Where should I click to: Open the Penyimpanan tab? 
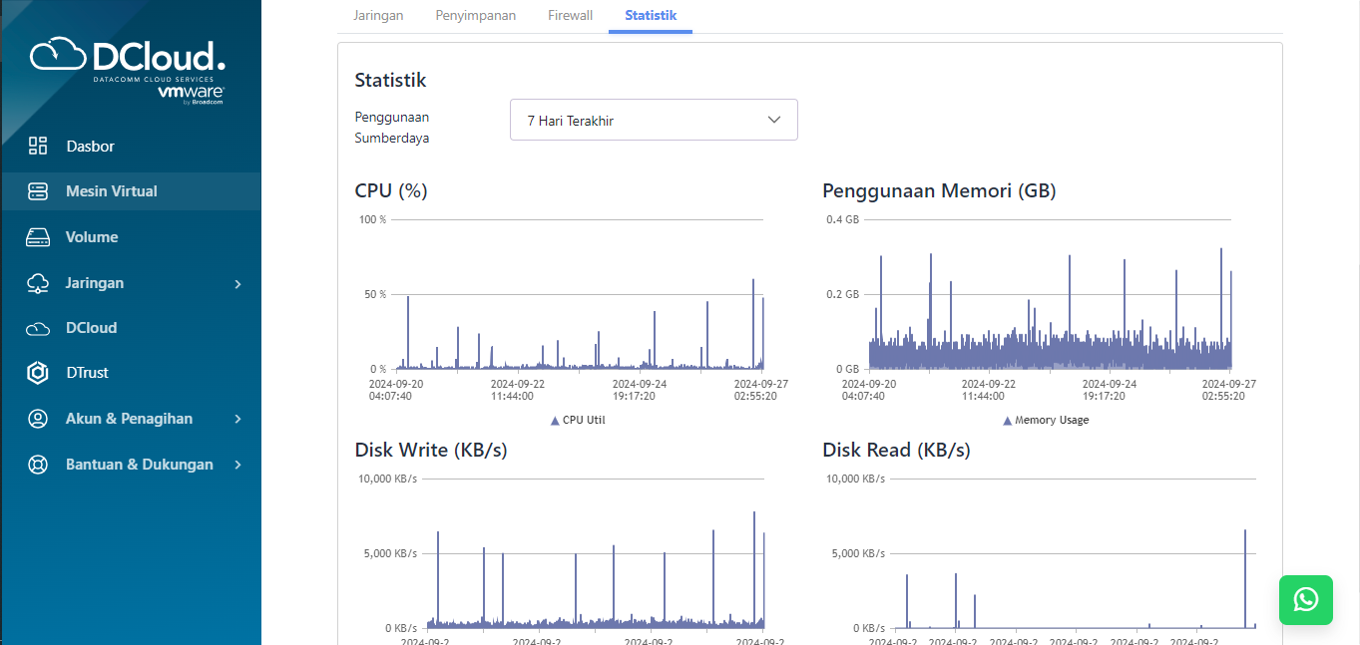tap(475, 15)
